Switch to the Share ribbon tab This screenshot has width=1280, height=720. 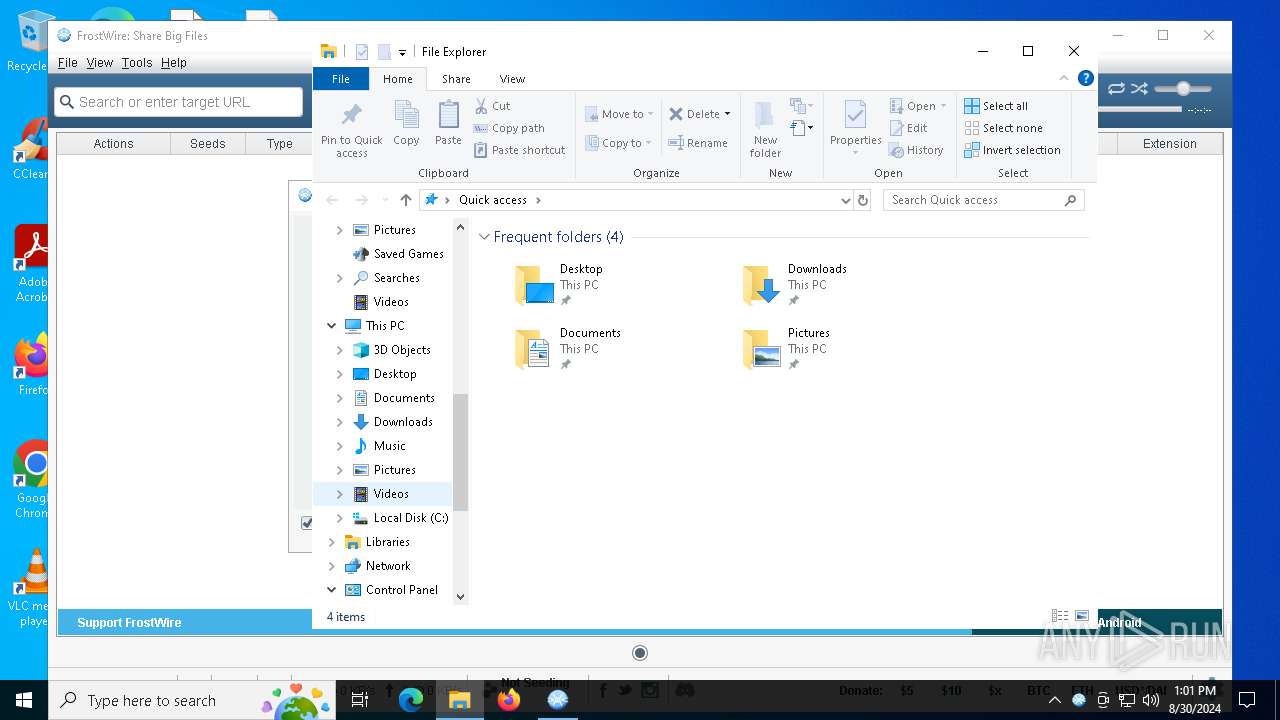[456, 79]
